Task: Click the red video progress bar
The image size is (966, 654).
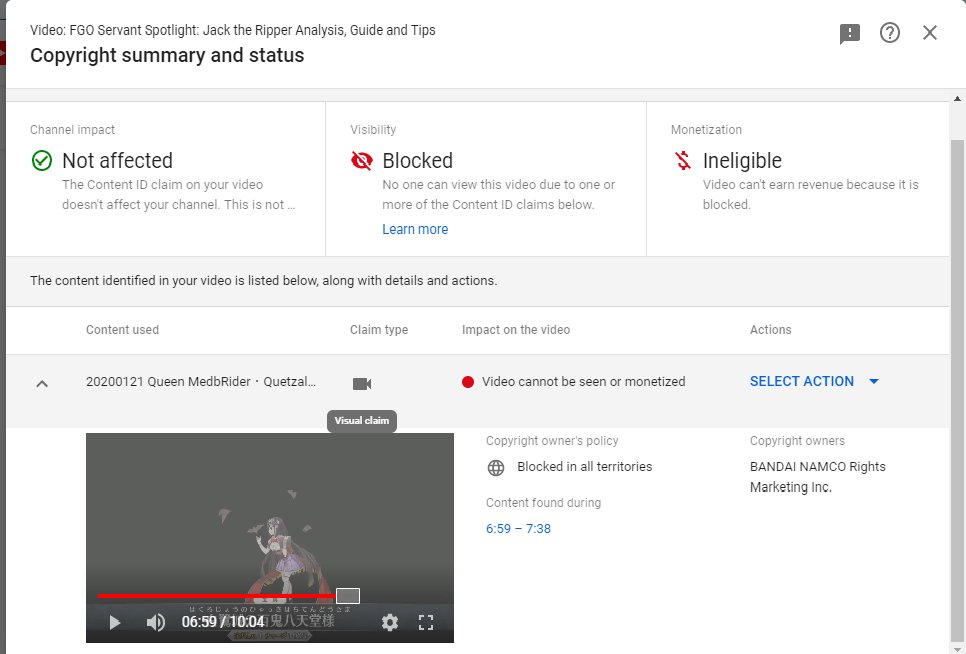Action: pos(217,596)
